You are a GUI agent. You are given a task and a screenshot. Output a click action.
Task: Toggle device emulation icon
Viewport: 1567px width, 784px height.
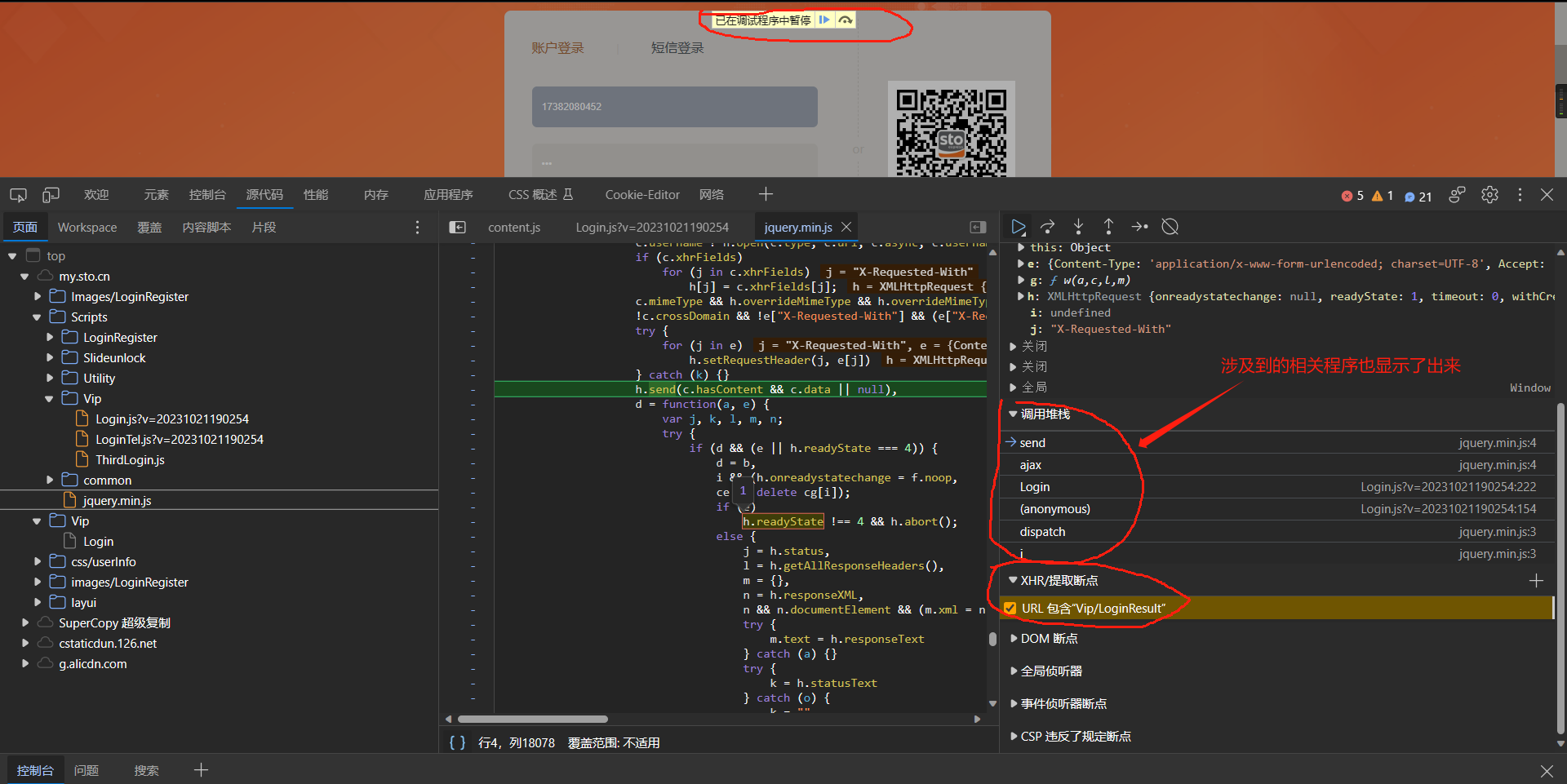click(x=51, y=195)
